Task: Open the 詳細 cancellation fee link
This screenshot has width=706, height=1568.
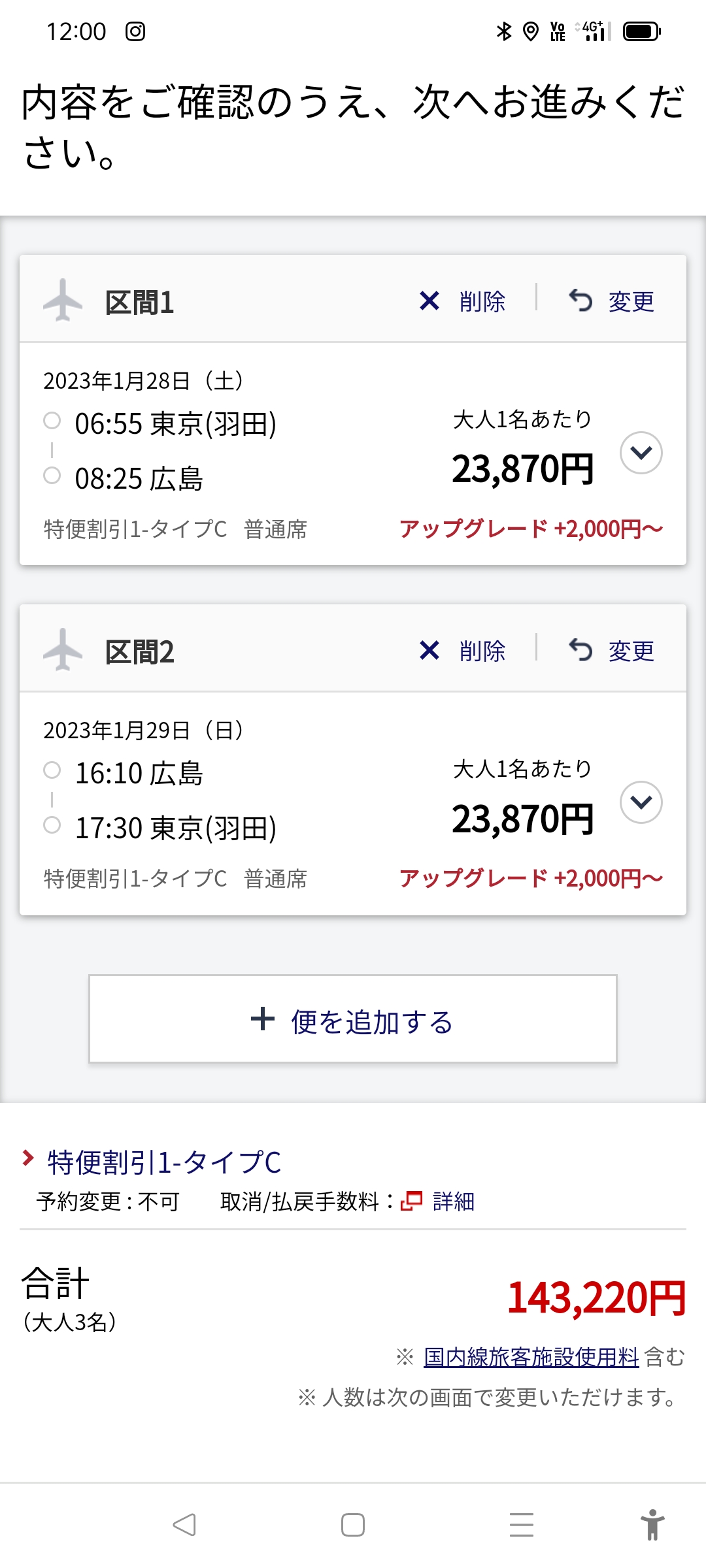Action: pyautogui.click(x=453, y=1201)
